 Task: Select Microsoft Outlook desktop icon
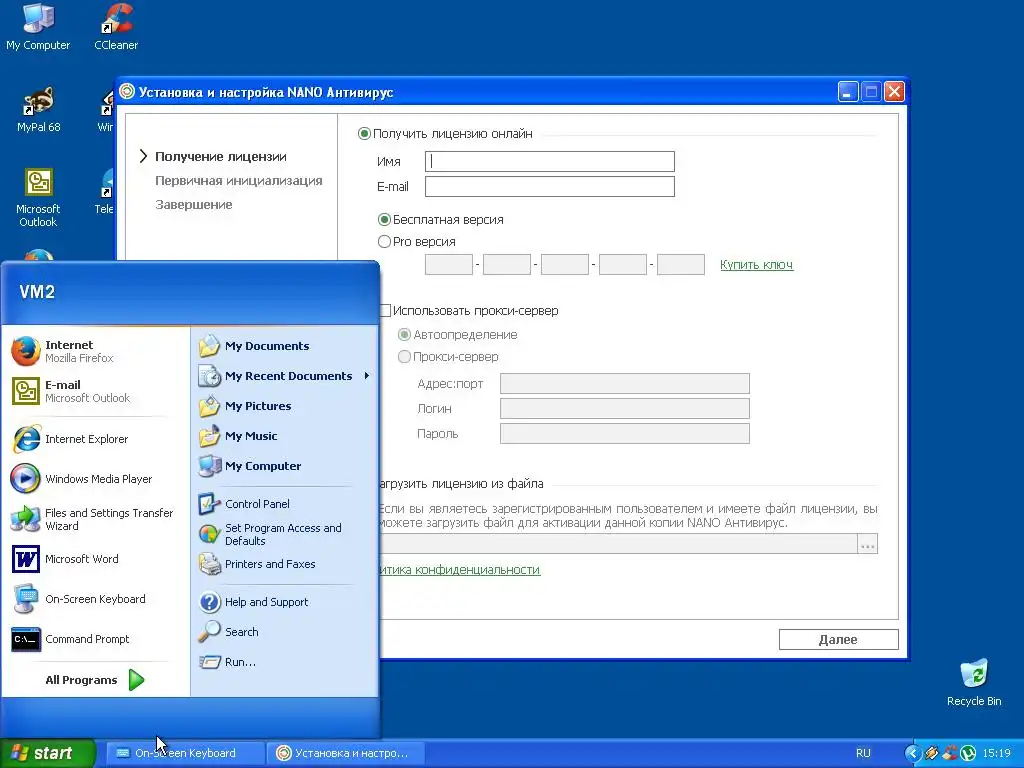point(38,198)
